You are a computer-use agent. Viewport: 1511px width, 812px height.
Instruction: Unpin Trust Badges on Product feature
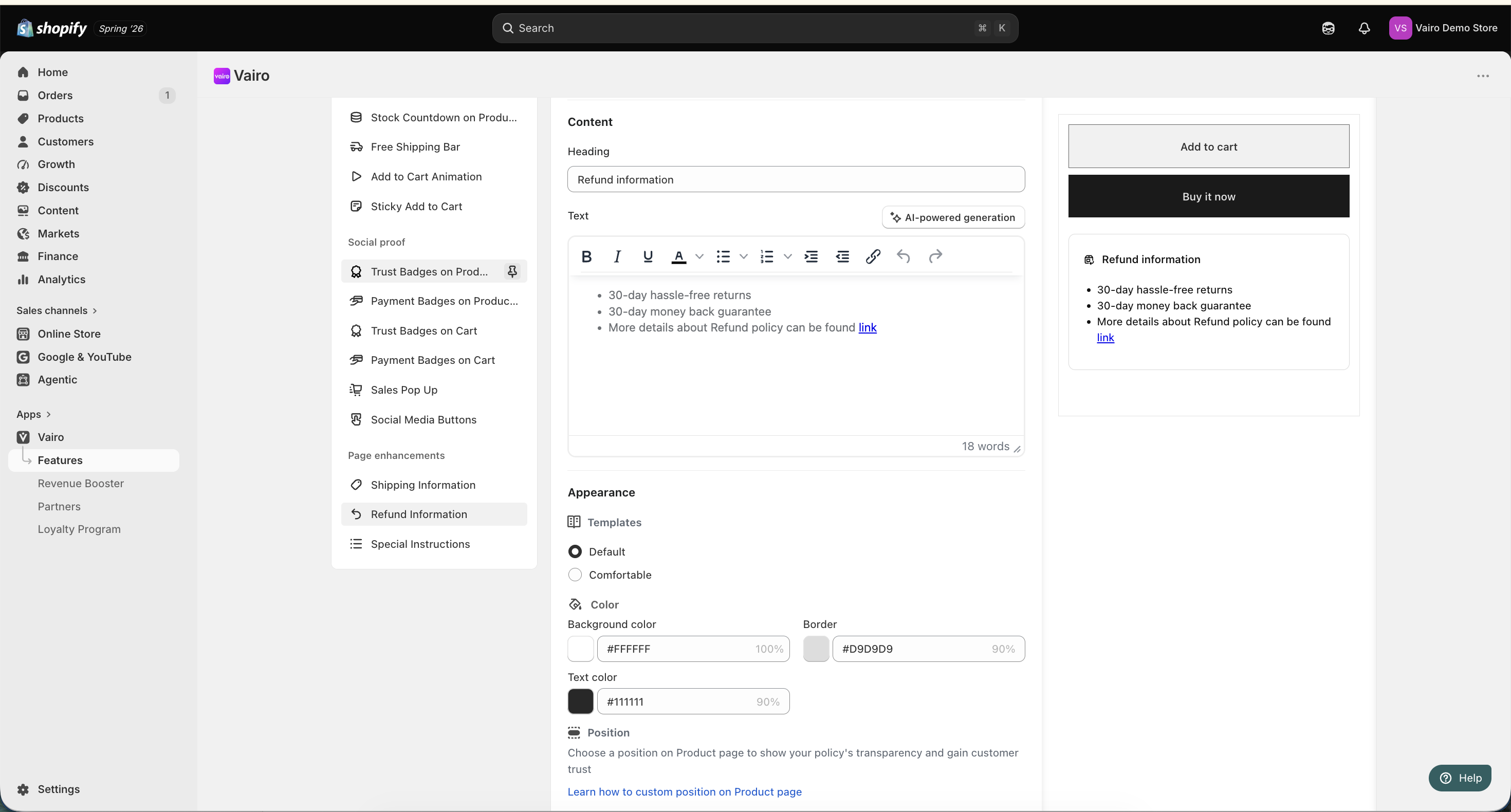(x=512, y=271)
